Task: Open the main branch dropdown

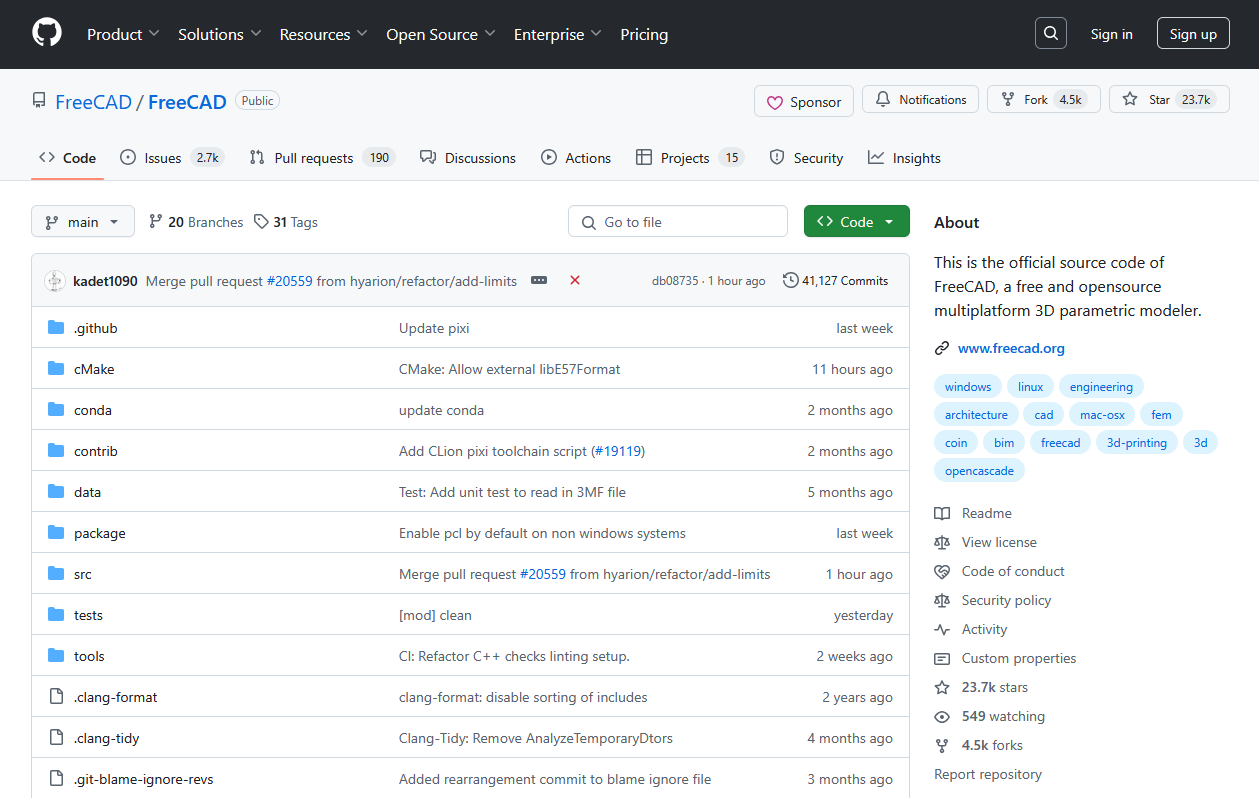Action: [x=83, y=222]
